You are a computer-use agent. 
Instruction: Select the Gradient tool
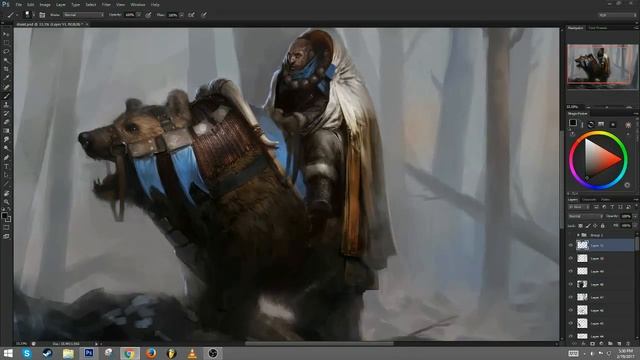point(6,131)
